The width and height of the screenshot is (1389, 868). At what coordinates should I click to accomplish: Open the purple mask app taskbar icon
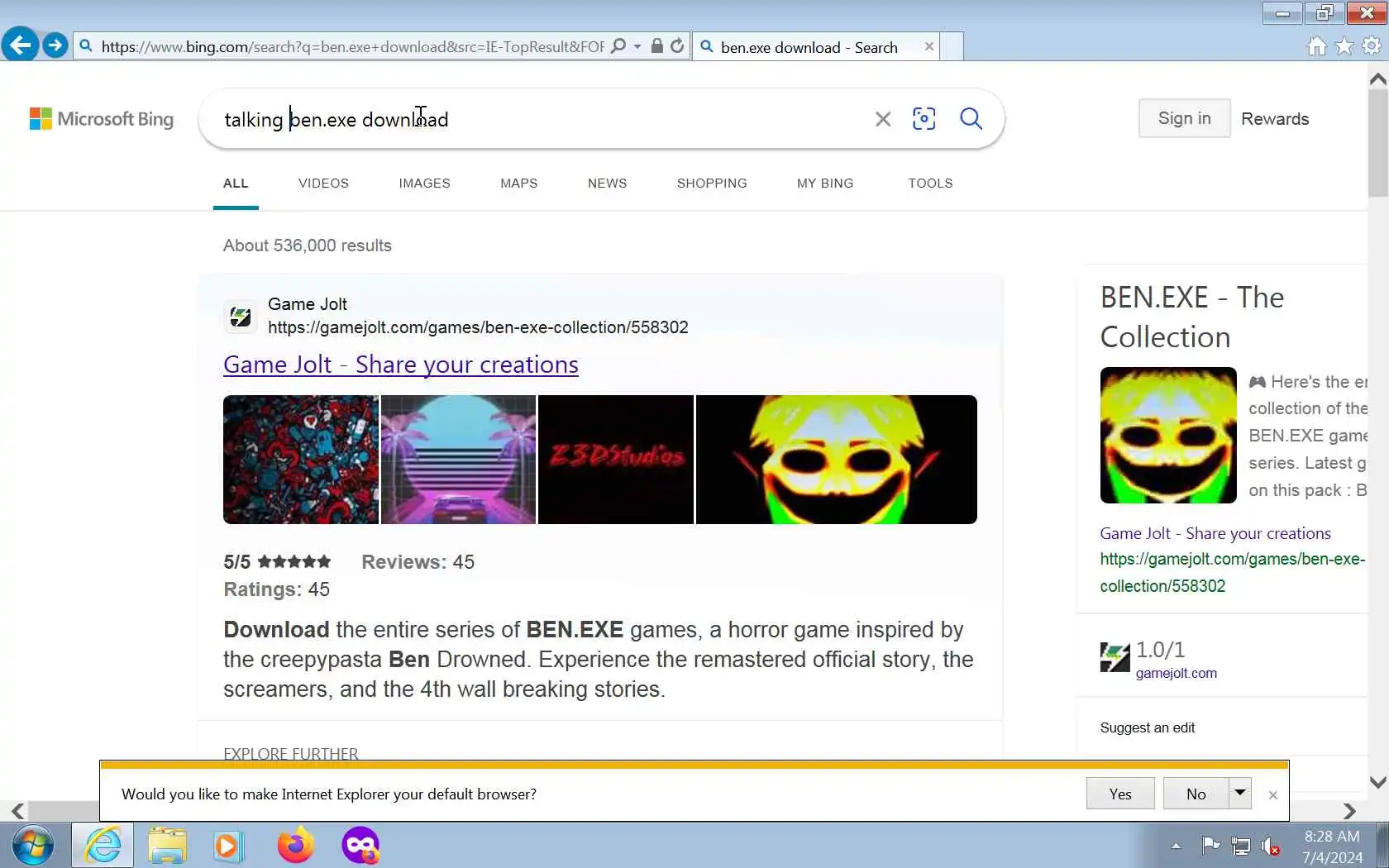click(x=360, y=846)
